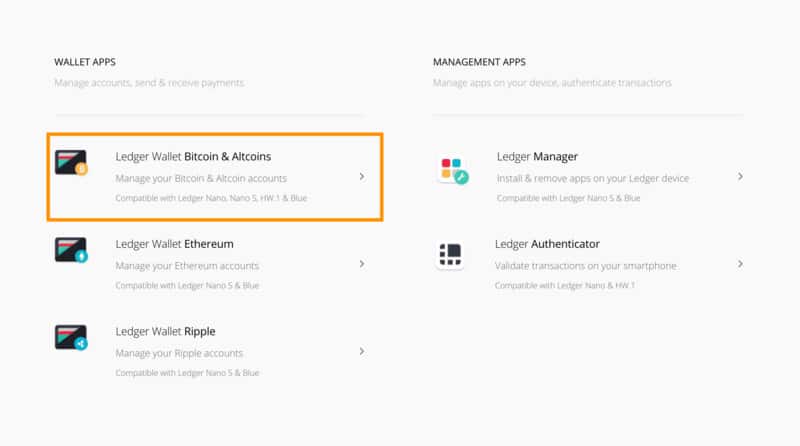Click the Ripple wallet icon

pos(71,337)
